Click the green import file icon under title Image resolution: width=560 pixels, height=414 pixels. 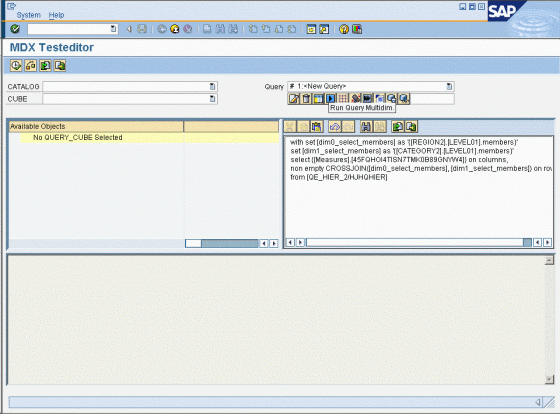pyautogui.click(x=45, y=65)
